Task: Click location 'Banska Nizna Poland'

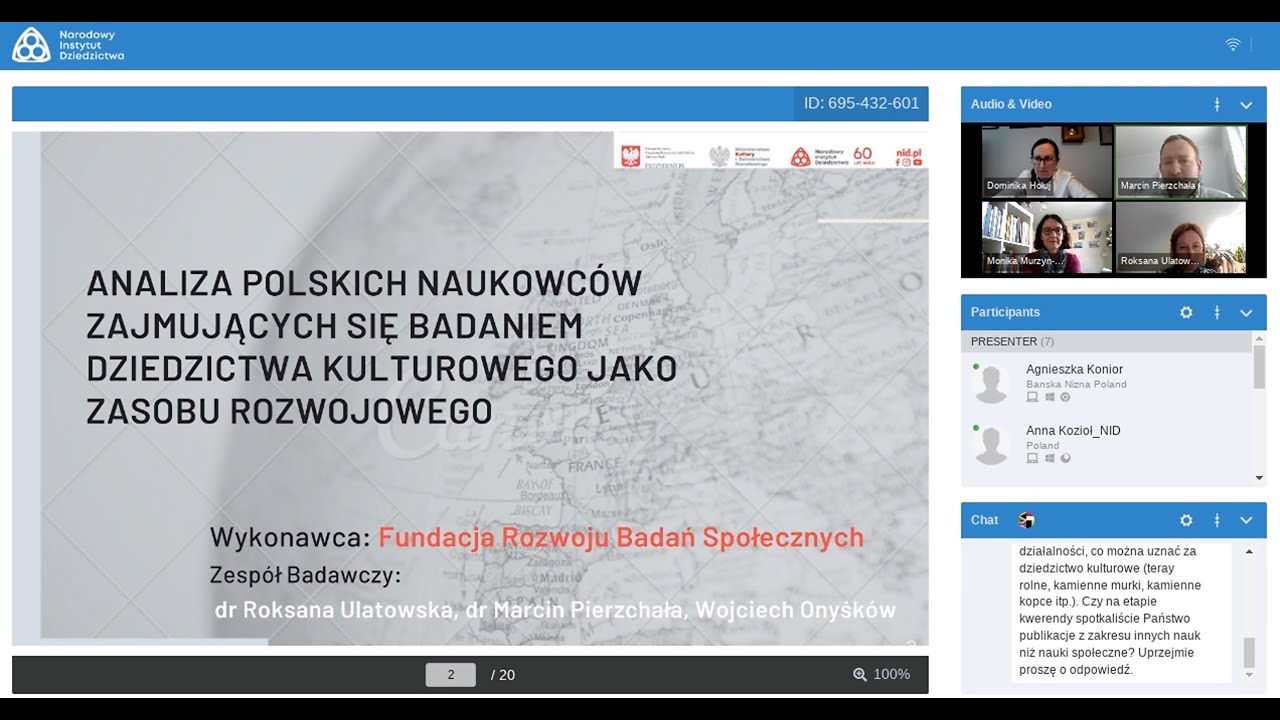Action: coord(1076,384)
